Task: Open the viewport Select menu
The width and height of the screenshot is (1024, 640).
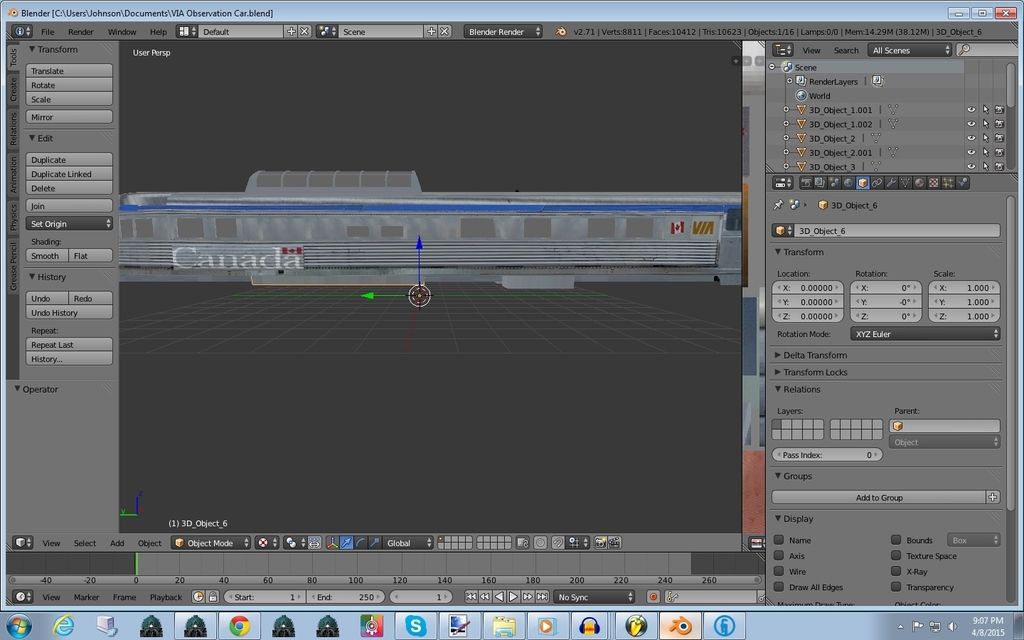Action: point(84,543)
